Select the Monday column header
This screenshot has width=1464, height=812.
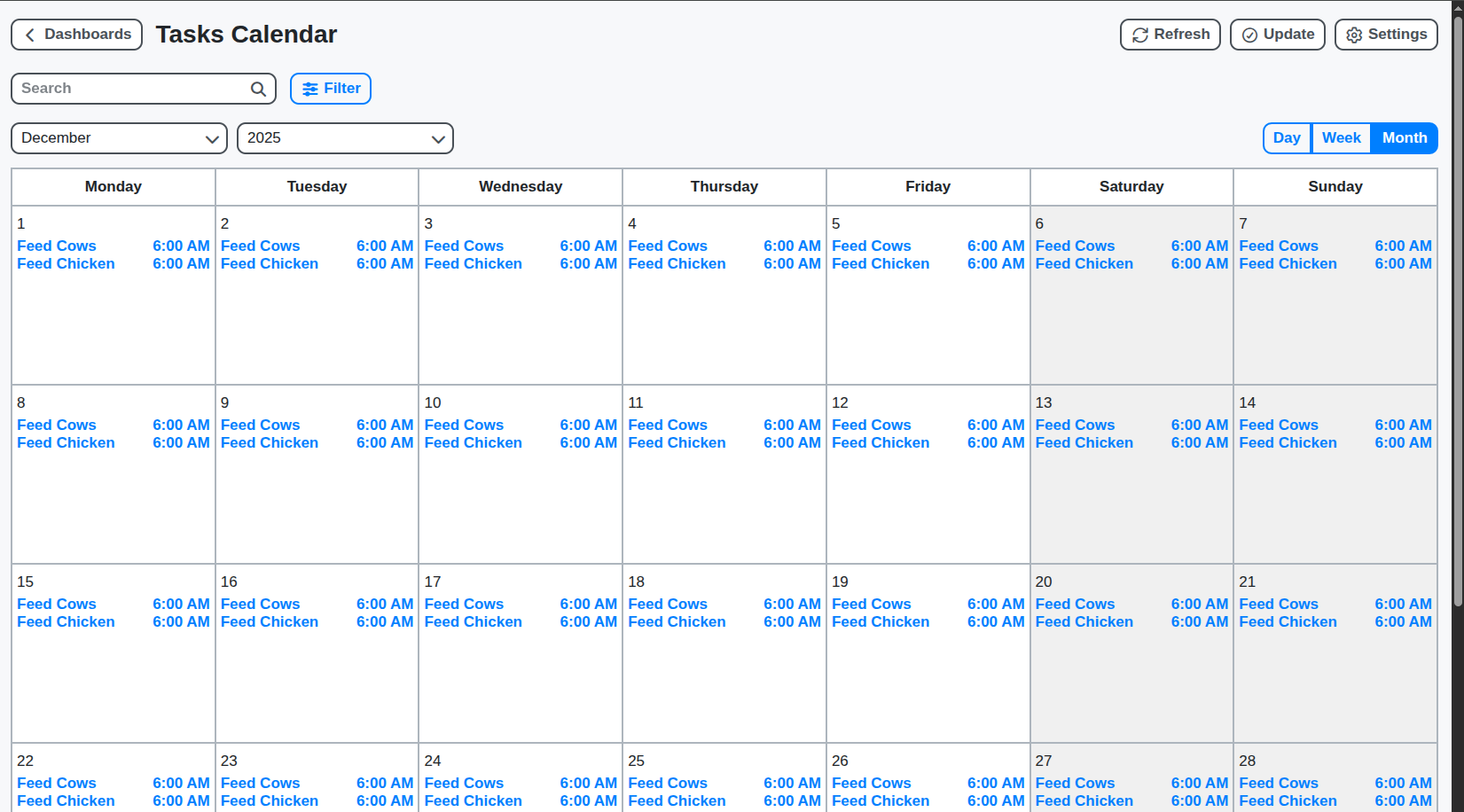(x=113, y=186)
